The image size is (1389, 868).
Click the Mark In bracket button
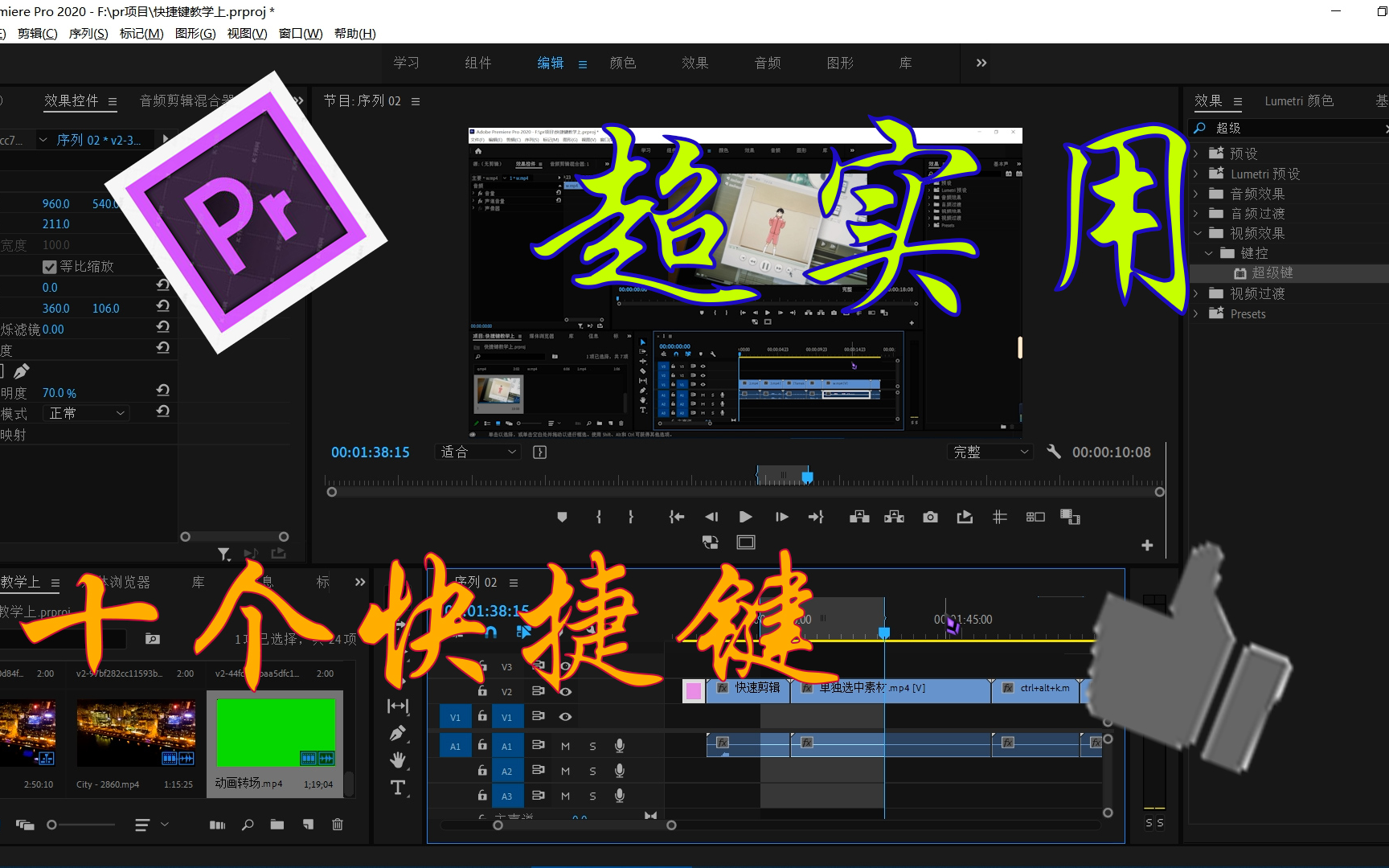coord(599,517)
